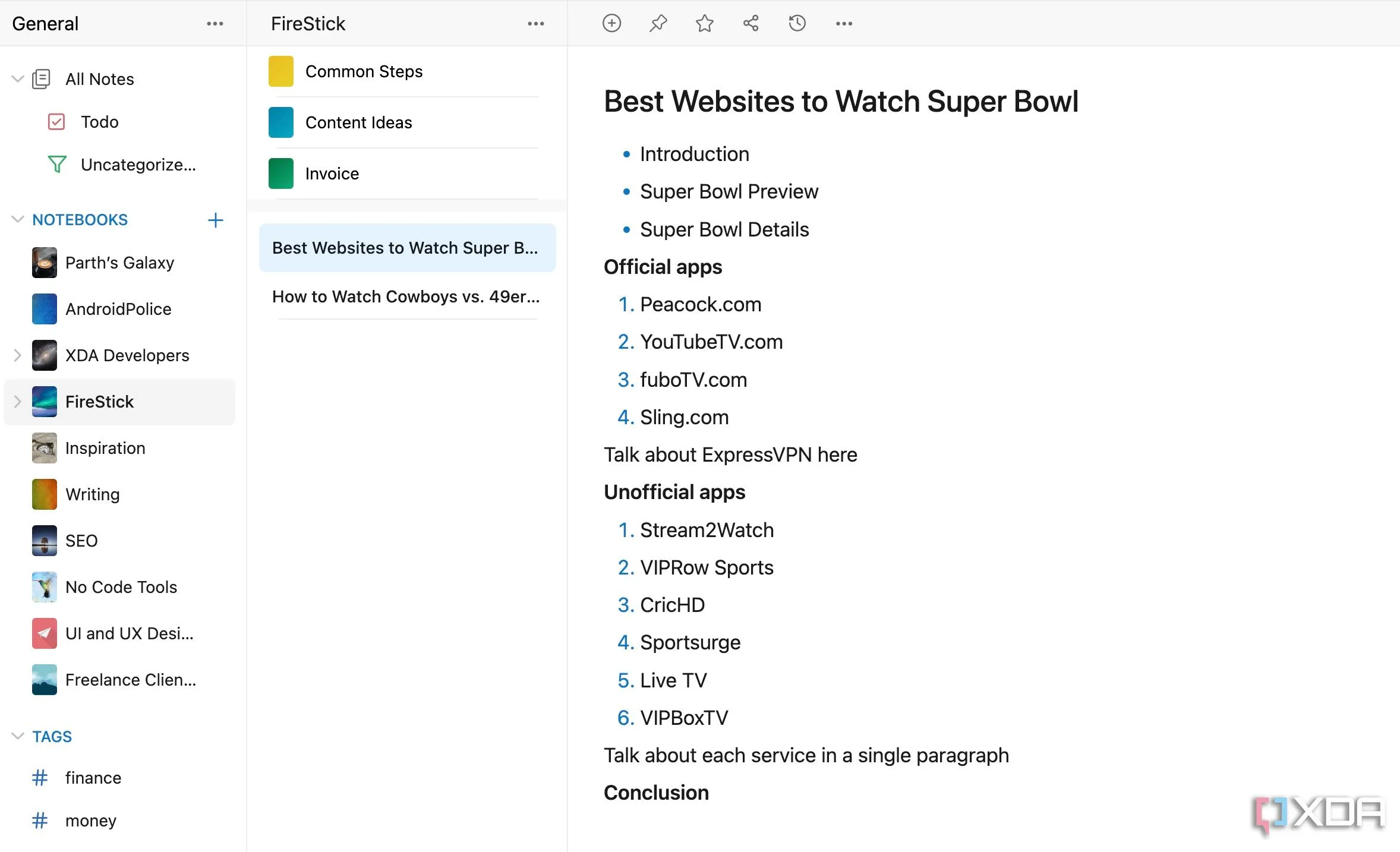
Task: Select How to Watch Cowboys note
Action: tap(407, 296)
